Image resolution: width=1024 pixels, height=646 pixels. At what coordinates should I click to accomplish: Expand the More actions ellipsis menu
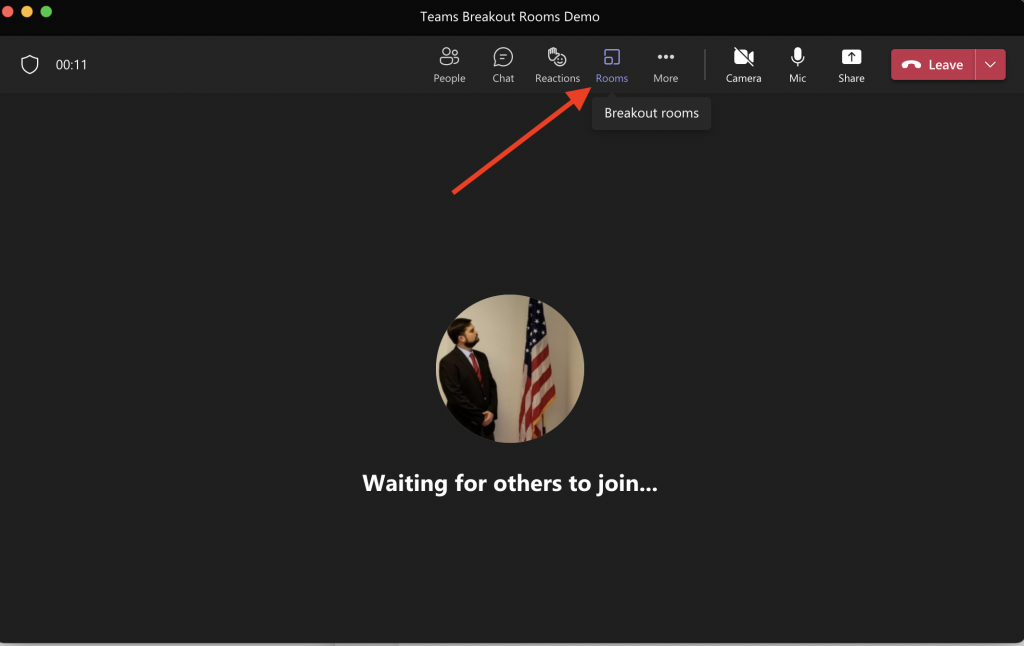pyautogui.click(x=665, y=65)
